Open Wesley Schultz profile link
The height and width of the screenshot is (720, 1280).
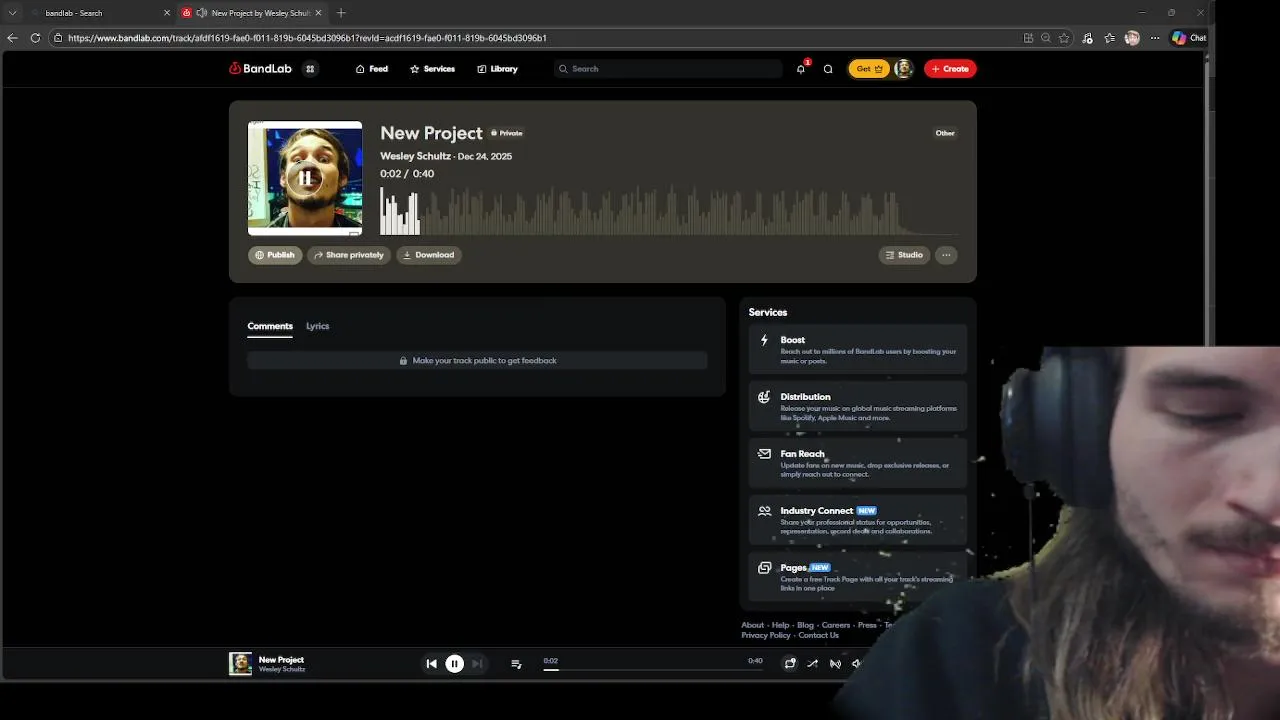click(415, 156)
